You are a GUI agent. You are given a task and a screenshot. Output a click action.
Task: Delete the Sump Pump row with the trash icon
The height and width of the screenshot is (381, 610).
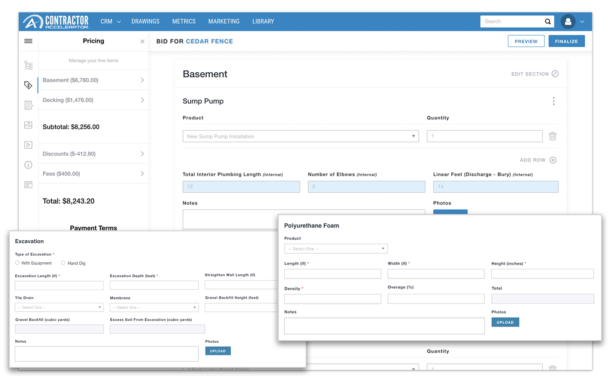pos(552,136)
